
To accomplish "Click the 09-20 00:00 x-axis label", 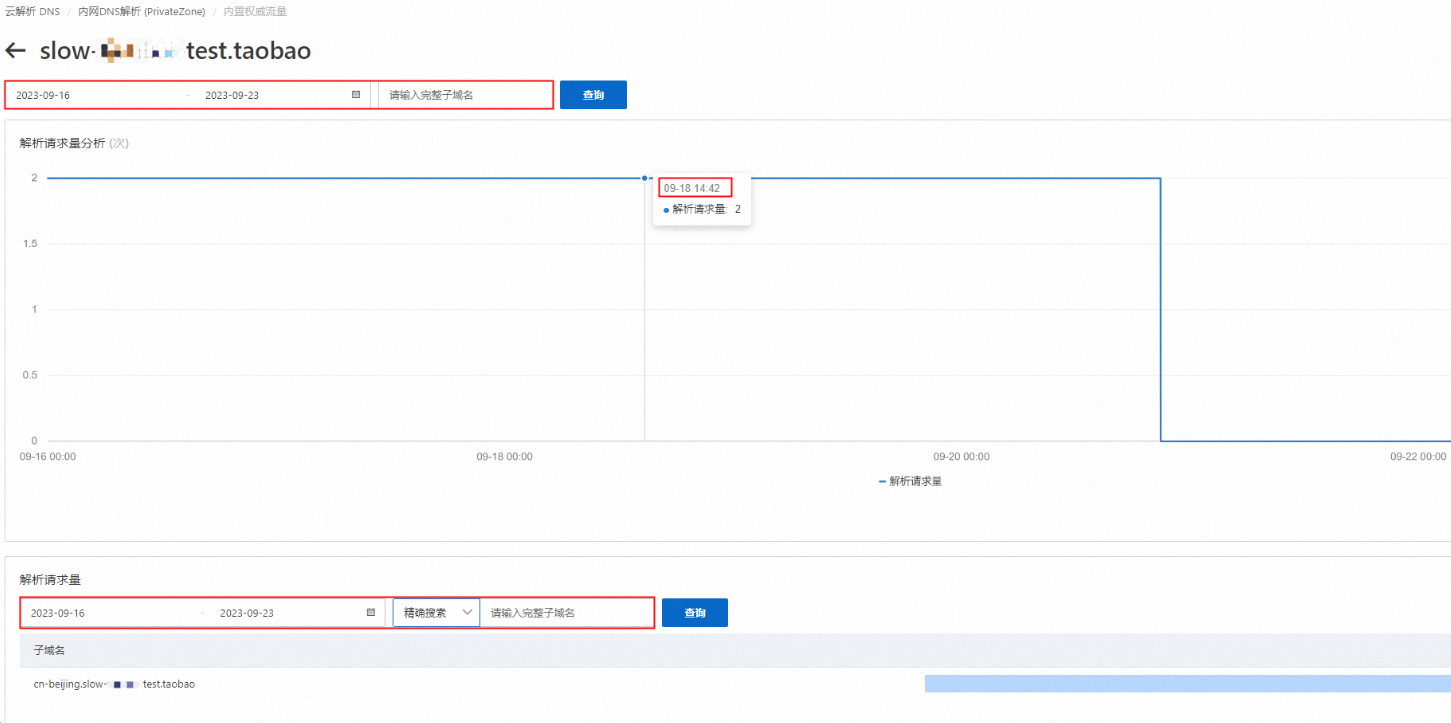I will 962,456.
